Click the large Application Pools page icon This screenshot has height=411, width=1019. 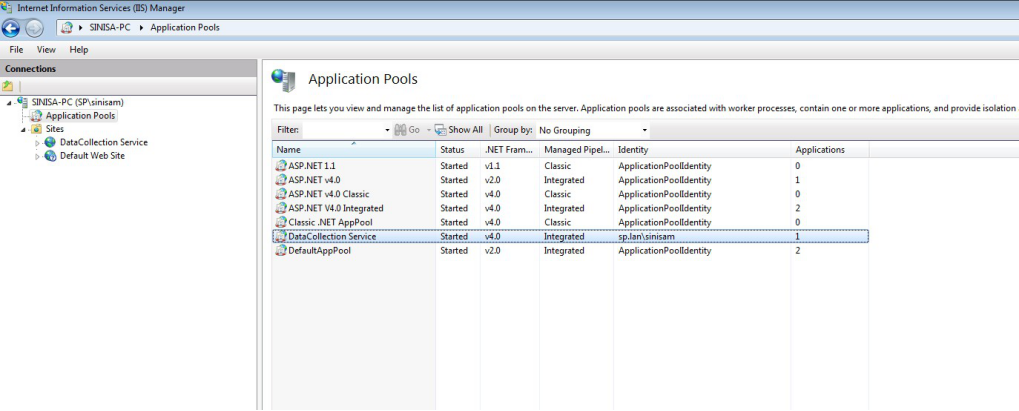click(x=284, y=80)
